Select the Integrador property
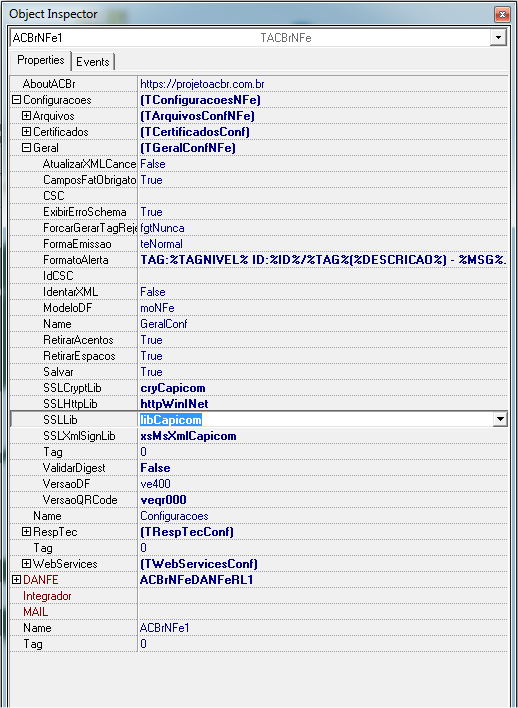The image size is (518, 708). pos(47,596)
